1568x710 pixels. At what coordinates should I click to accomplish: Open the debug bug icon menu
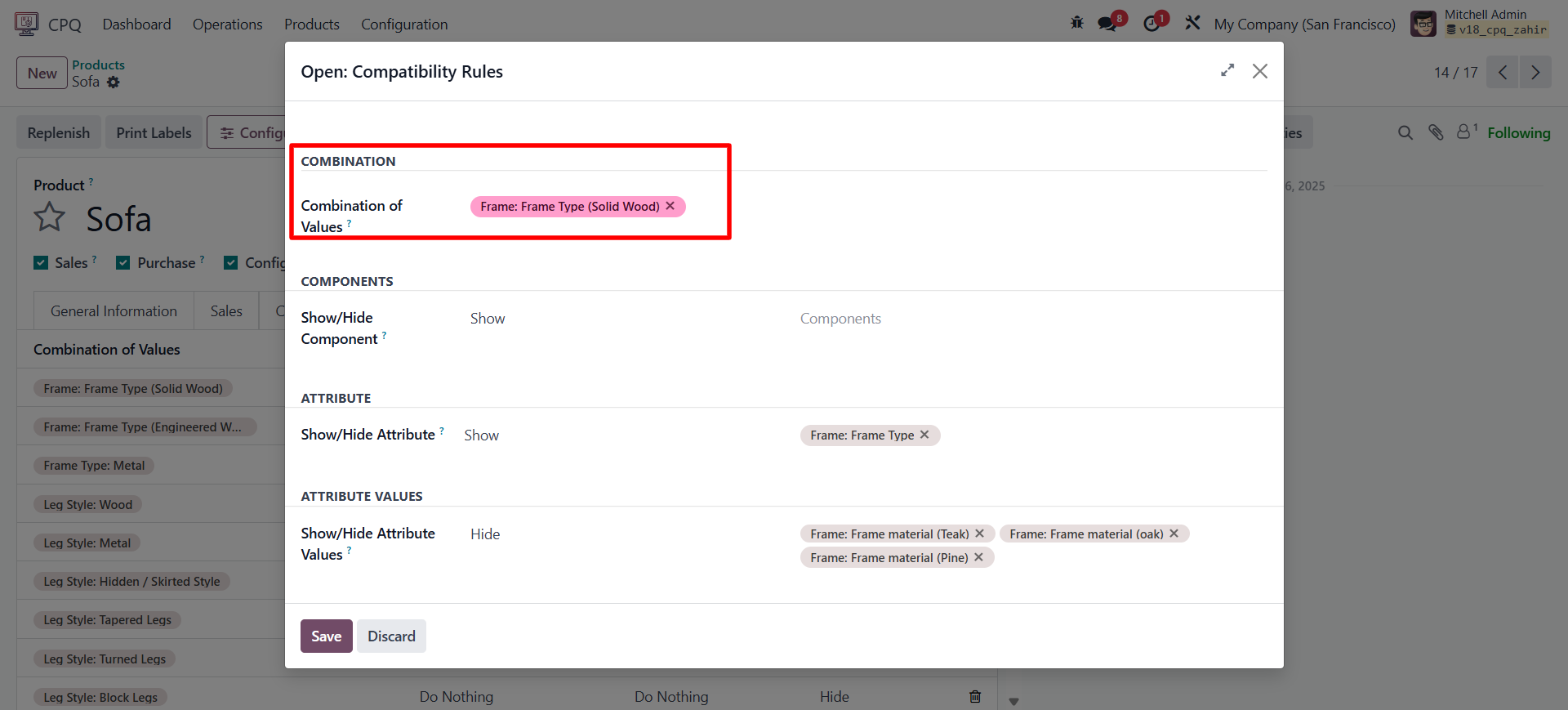click(1077, 23)
